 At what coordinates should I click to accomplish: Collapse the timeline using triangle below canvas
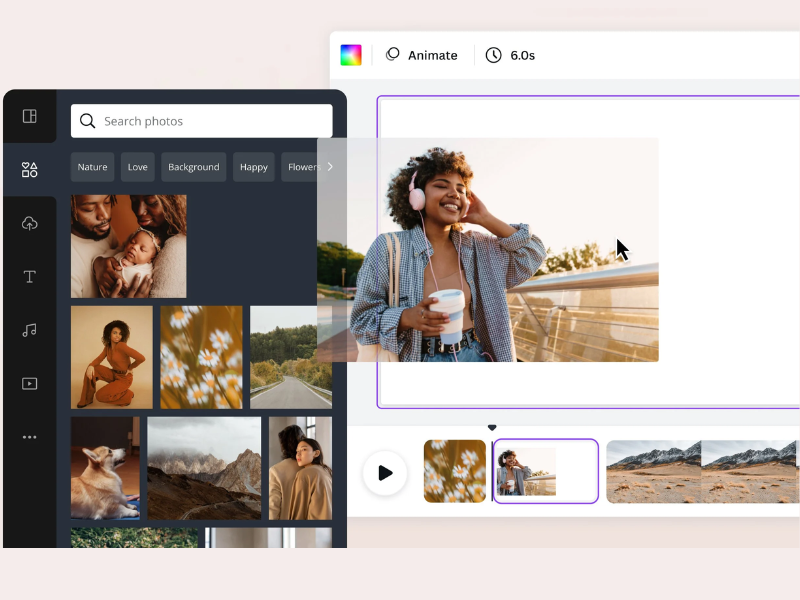point(492,426)
